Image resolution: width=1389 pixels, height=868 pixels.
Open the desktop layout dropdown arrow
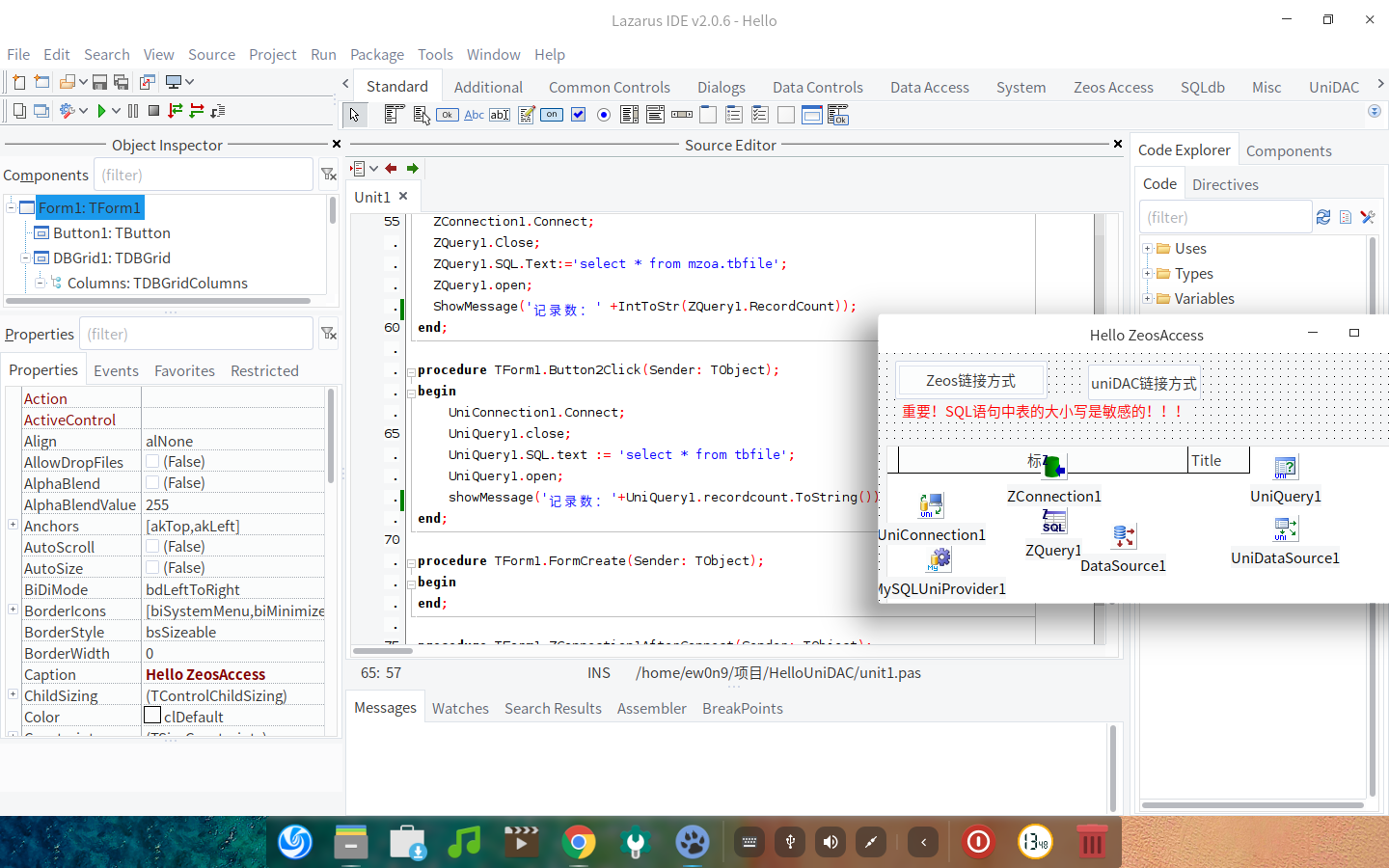(189, 83)
